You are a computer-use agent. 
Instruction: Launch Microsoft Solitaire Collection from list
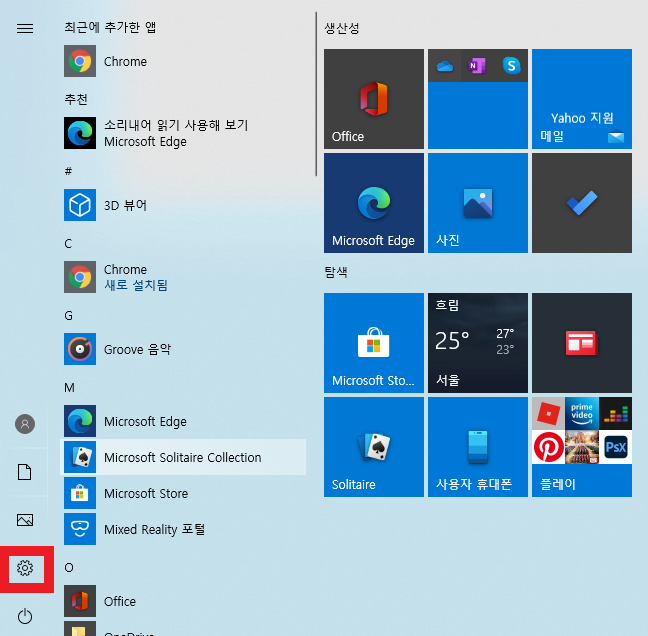[x=184, y=457]
